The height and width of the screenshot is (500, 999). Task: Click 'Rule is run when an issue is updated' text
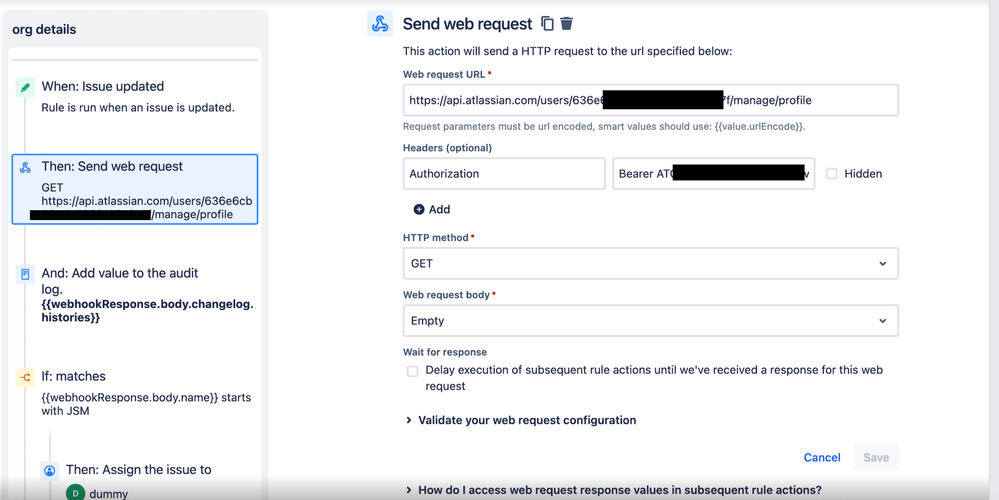(x=138, y=108)
